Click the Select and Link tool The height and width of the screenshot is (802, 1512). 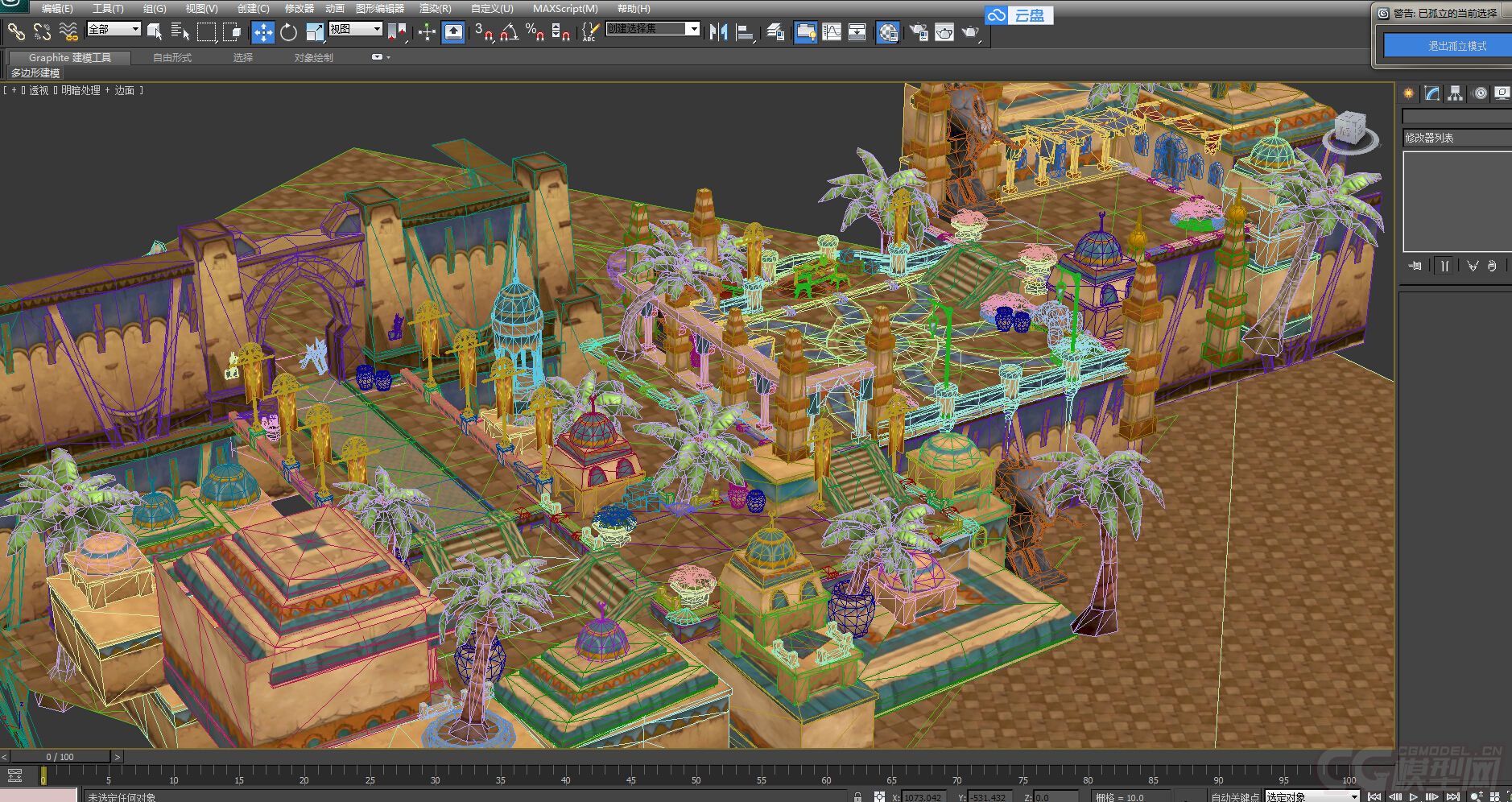pos(16,32)
